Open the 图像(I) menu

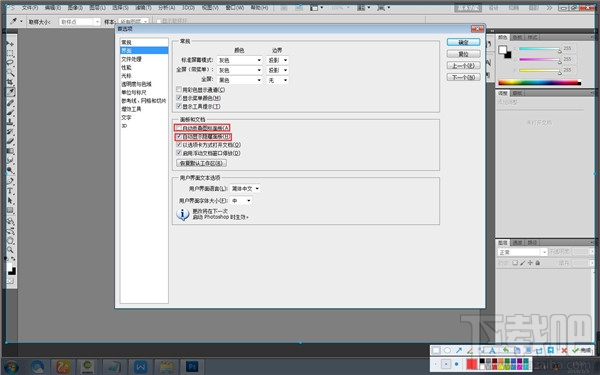point(75,7)
